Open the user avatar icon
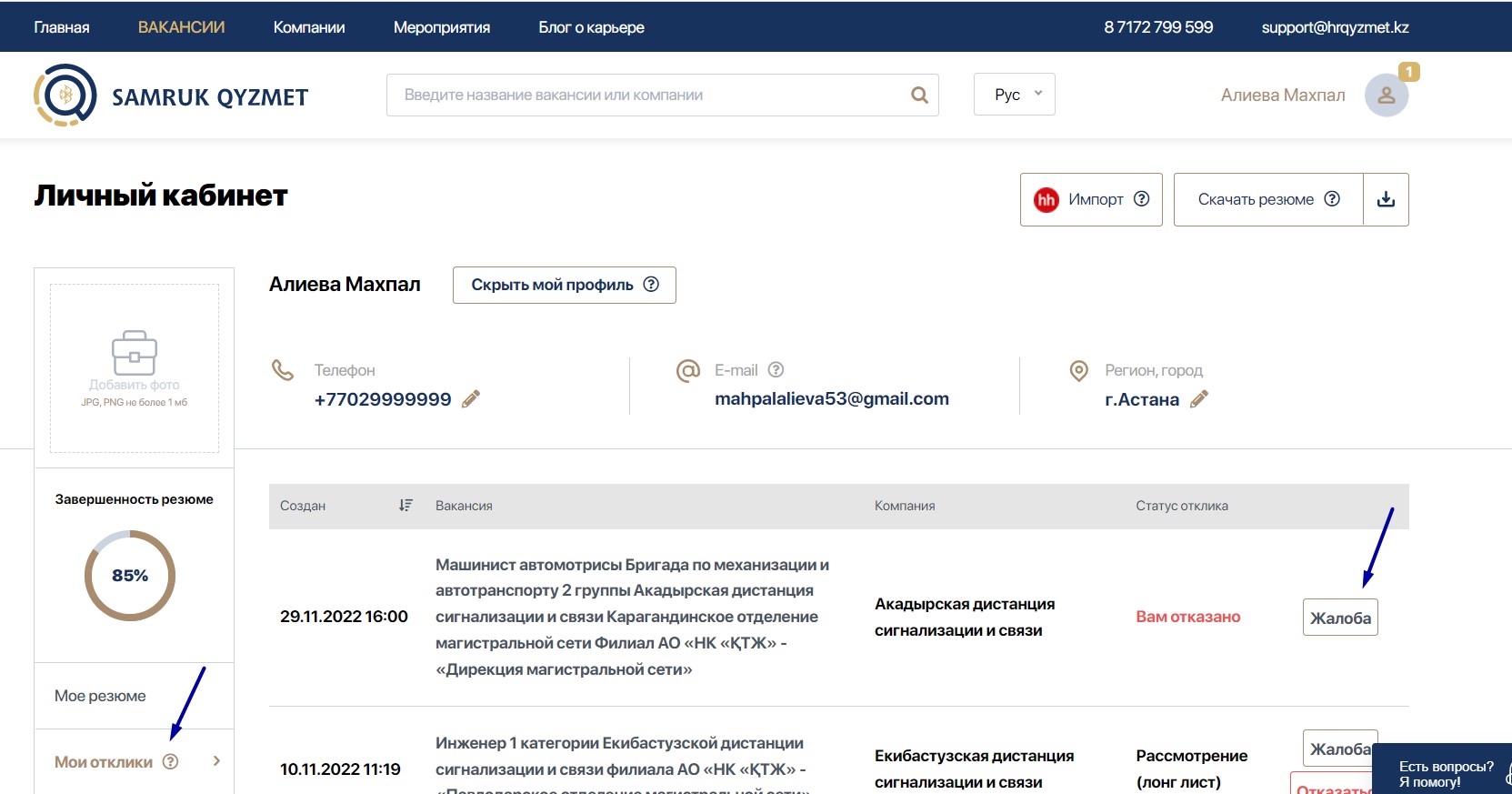 pyautogui.click(x=1387, y=95)
